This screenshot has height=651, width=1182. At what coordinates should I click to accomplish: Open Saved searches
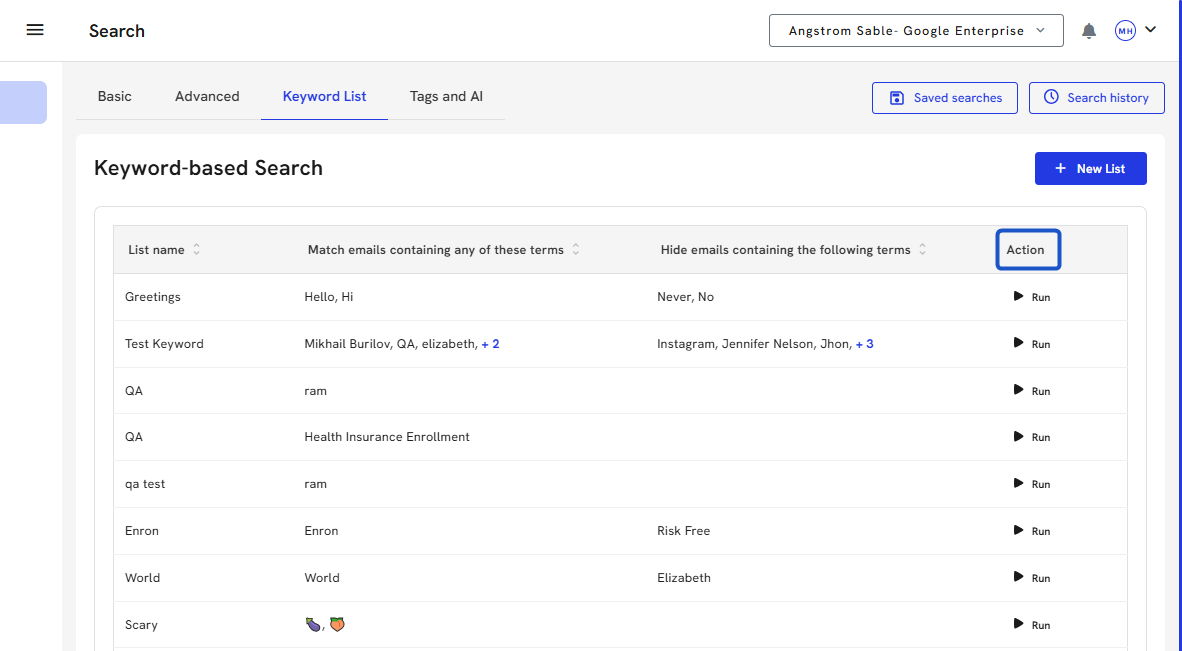[x=945, y=98]
